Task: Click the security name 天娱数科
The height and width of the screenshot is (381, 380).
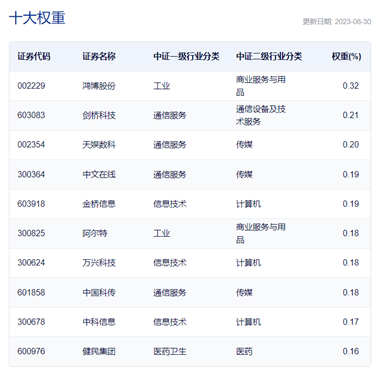Action: (99, 145)
